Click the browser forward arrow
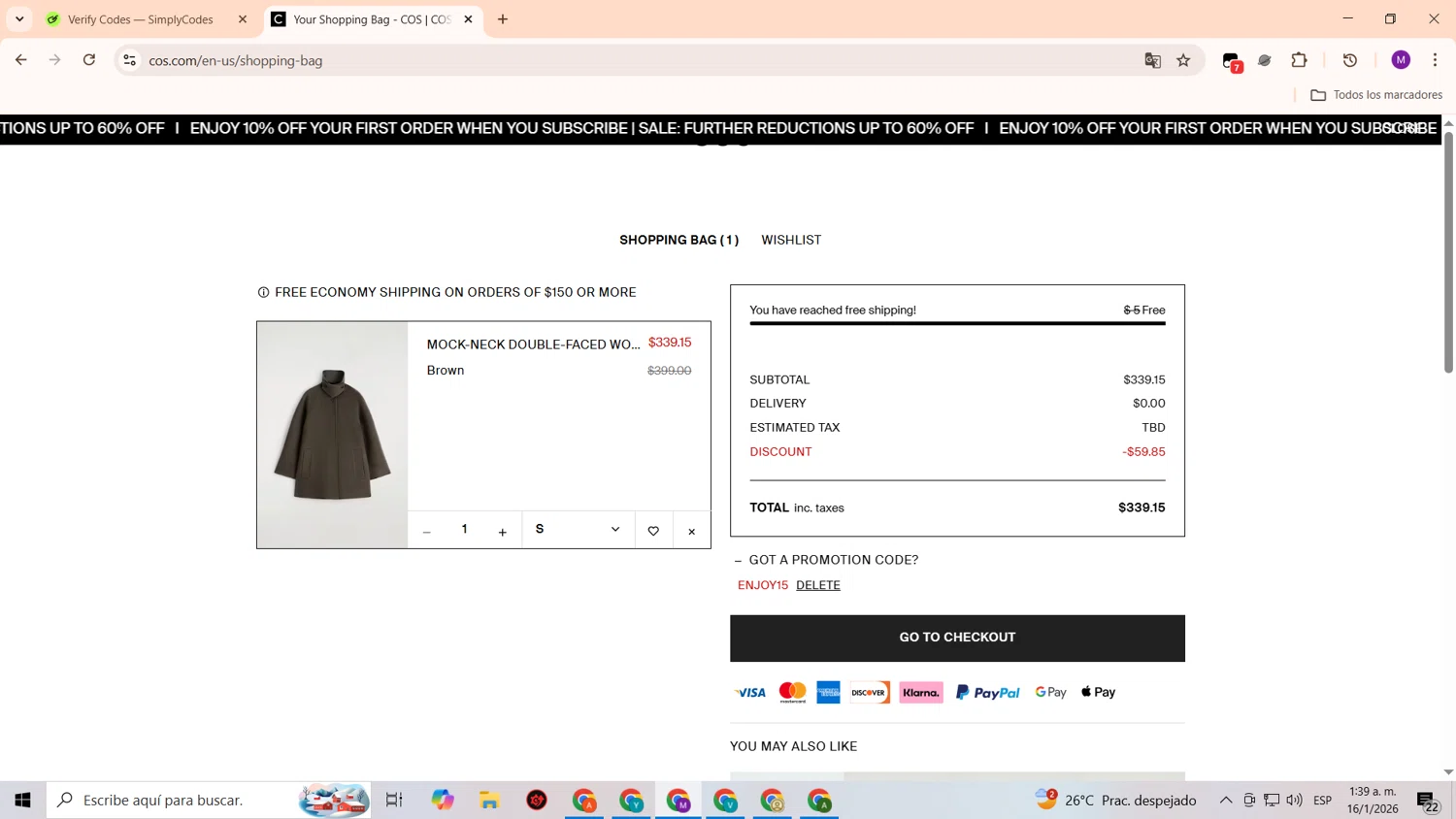1456x819 pixels. tap(55, 60)
